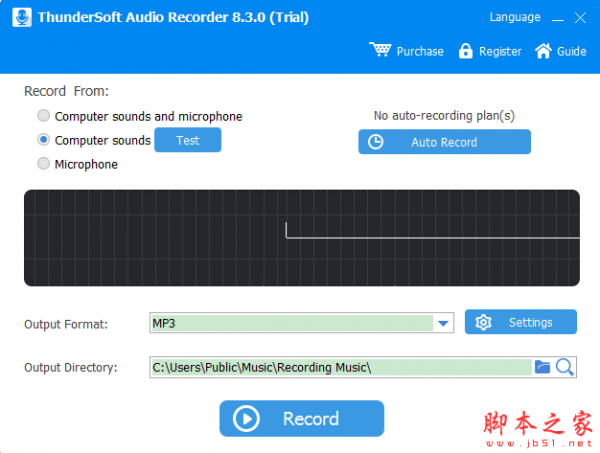Click the gear icon on Settings

click(x=483, y=322)
